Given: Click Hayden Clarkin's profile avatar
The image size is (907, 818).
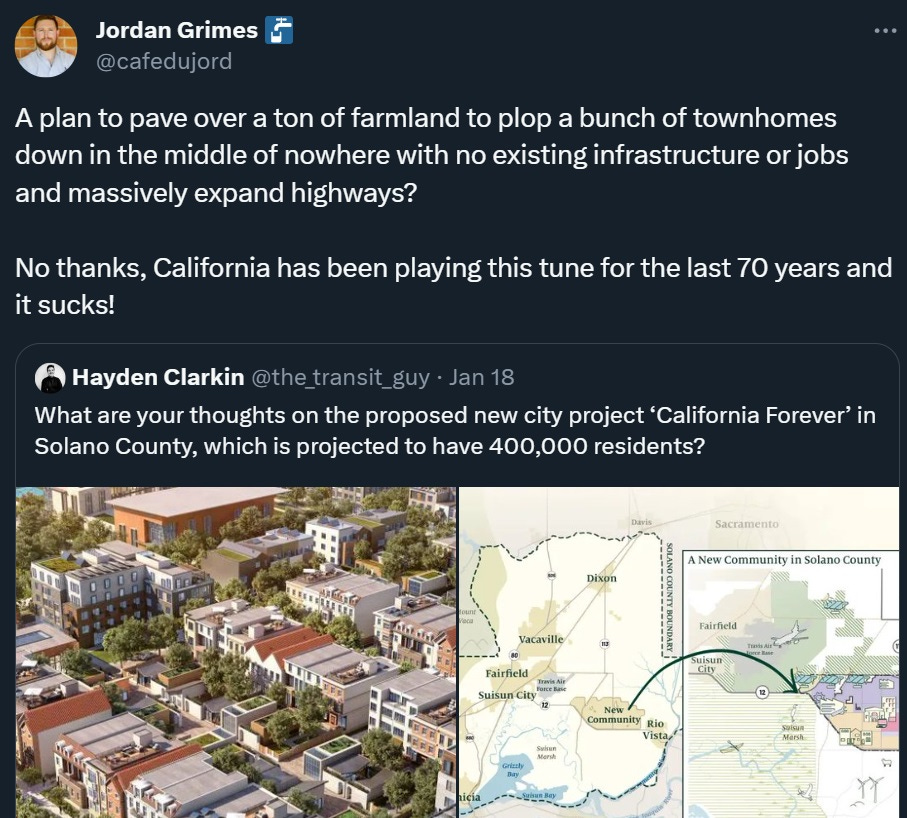Looking at the screenshot, I should pos(50,377).
